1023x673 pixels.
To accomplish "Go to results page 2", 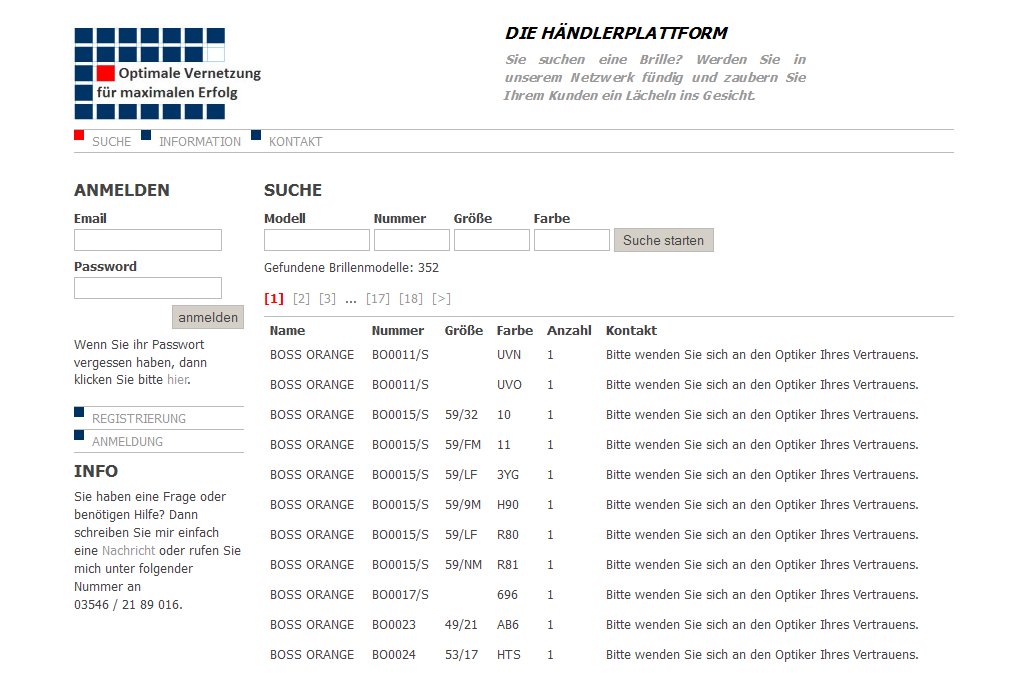I will (x=301, y=299).
